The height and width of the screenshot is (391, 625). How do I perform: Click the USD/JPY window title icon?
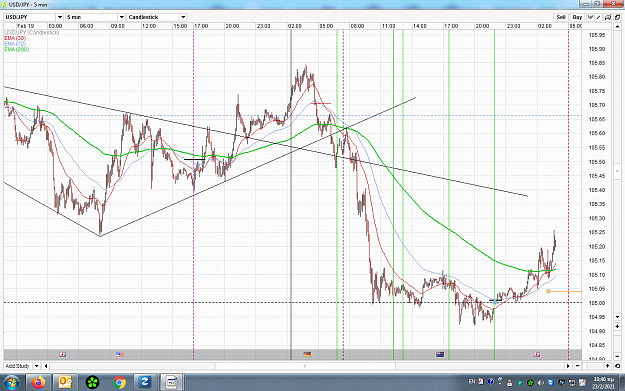pyautogui.click(x=4, y=4)
